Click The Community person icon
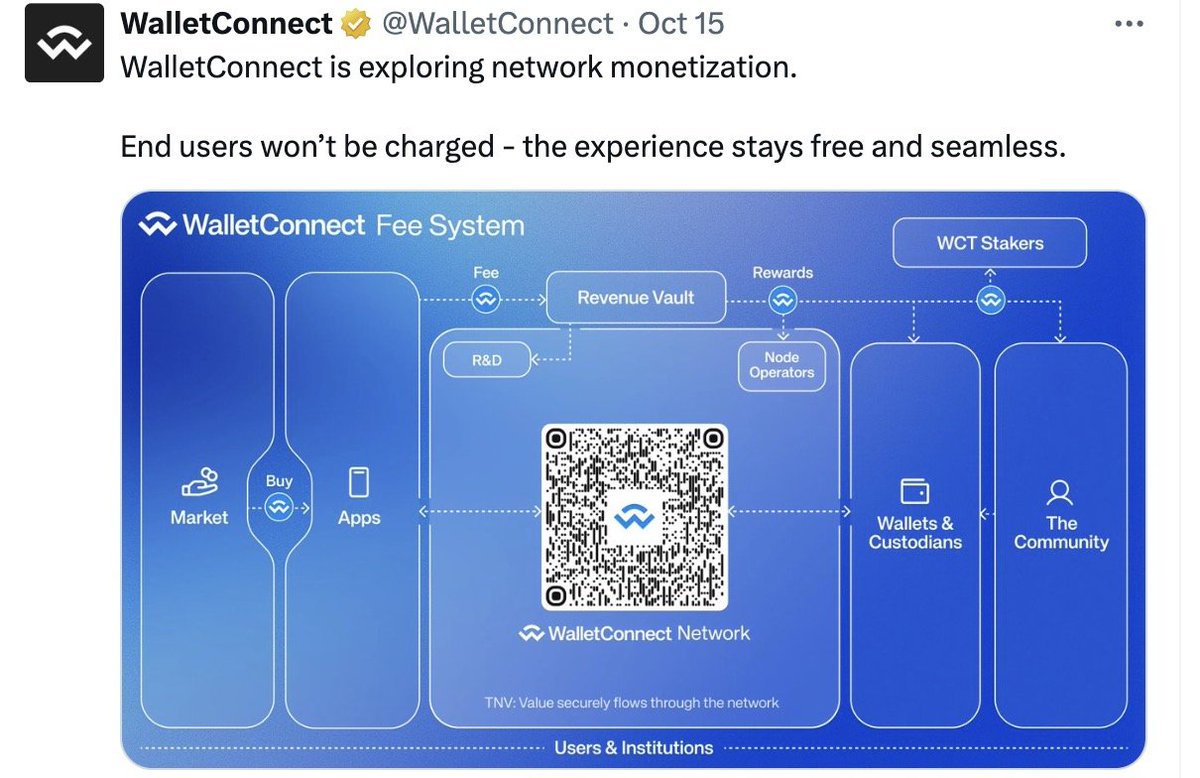Screen dimensions: 1200x778 coord(1061,491)
